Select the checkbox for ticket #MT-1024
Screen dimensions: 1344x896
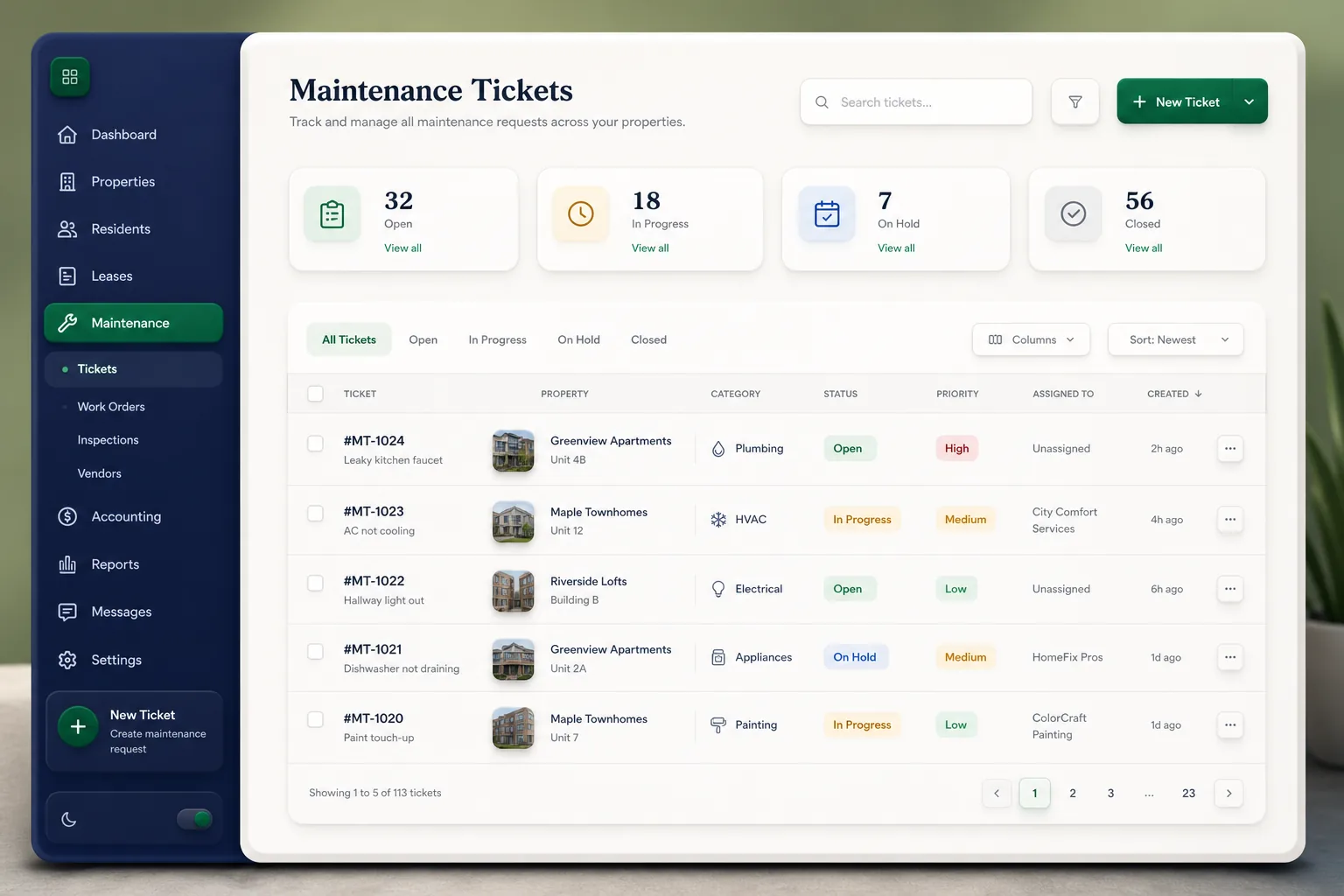point(316,444)
